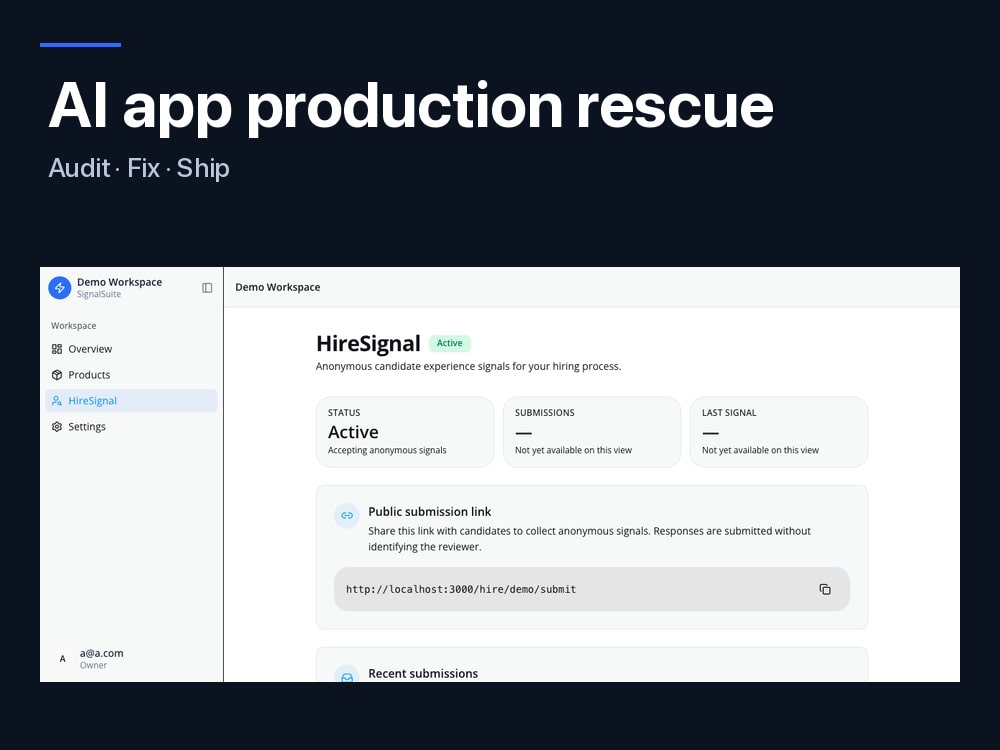Viewport: 1000px width, 750px height.
Task: Click the link icon beside Public submission link
Action: coord(347,515)
